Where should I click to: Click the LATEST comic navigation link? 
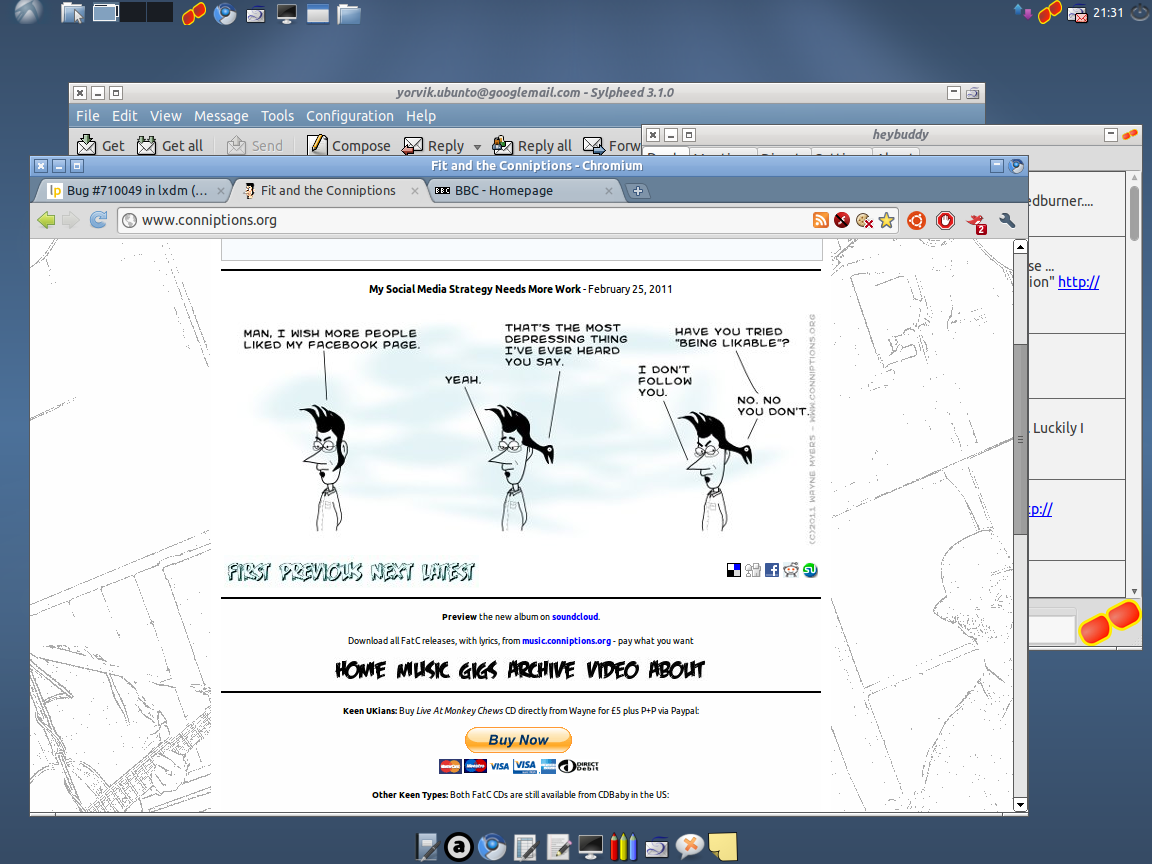tap(448, 572)
